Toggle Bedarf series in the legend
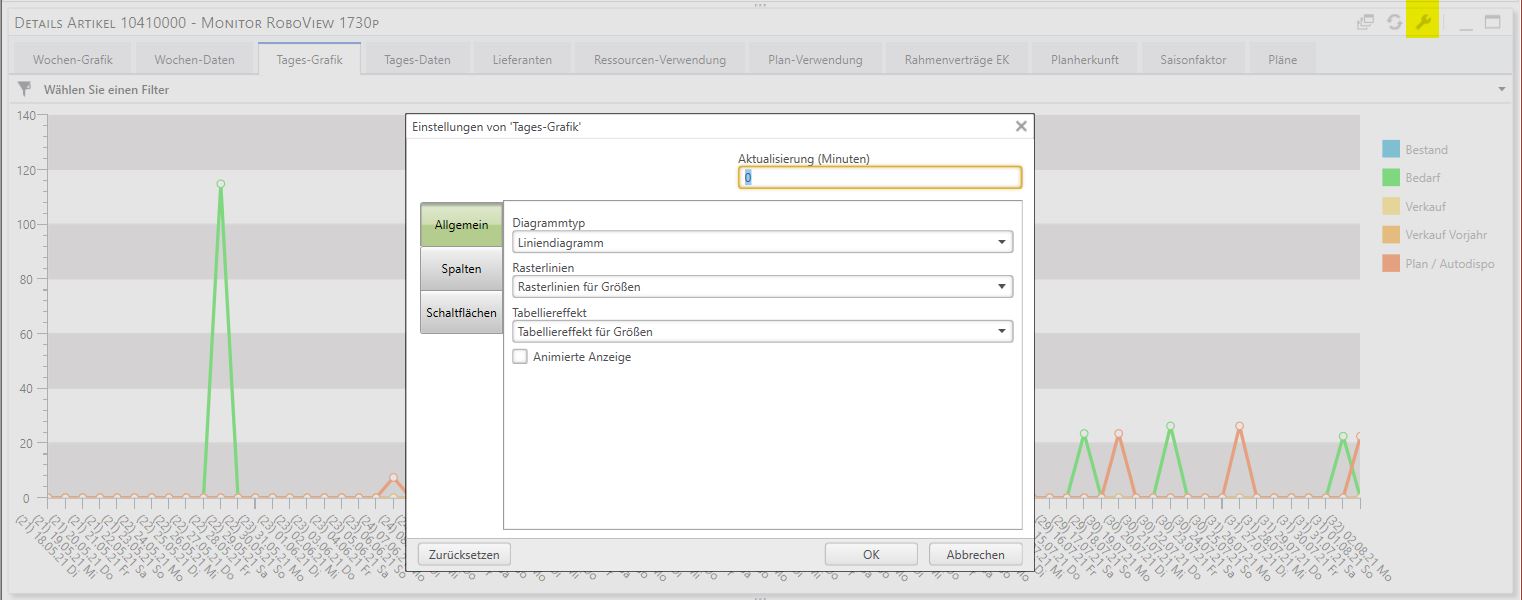 click(1412, 178)
